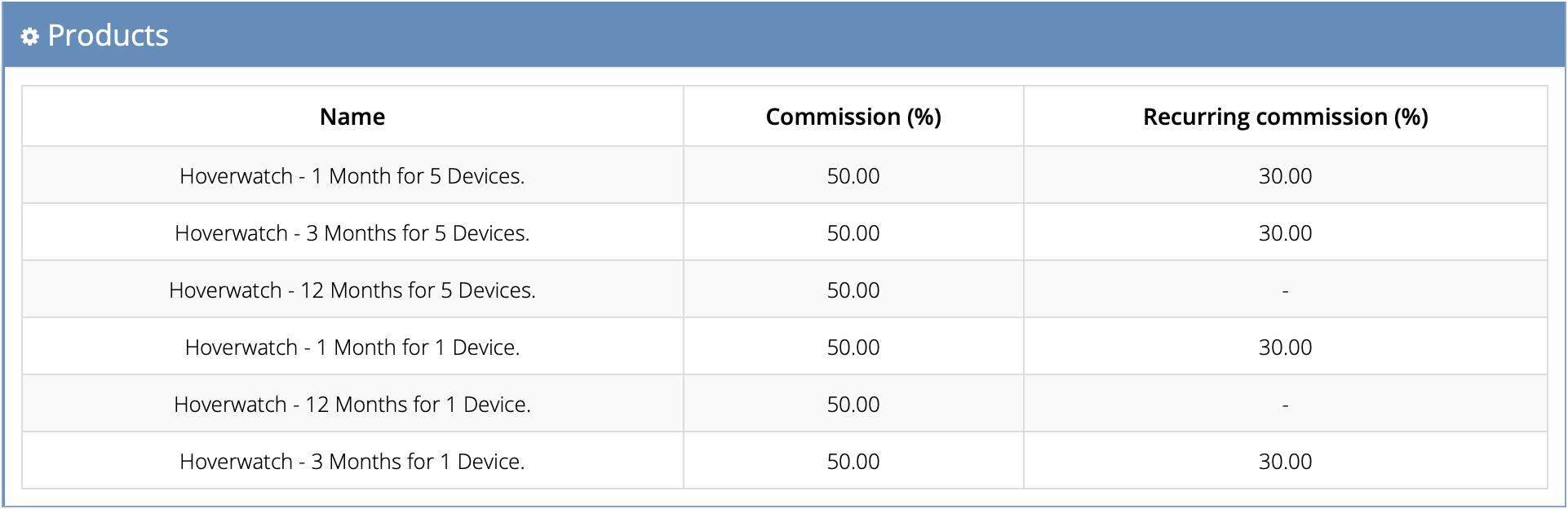Click commission value for 1 Month 5 Devices

coord(853,176)
